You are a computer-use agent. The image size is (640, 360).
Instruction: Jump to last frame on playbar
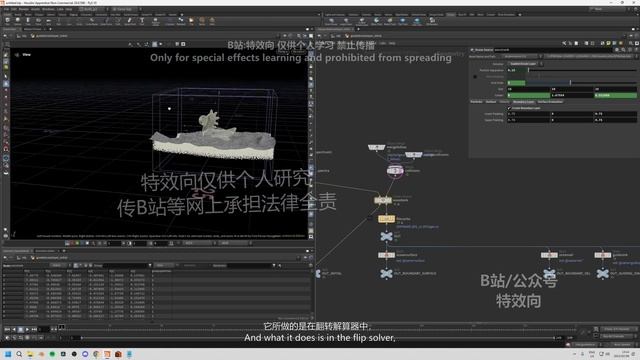(34, 329)
